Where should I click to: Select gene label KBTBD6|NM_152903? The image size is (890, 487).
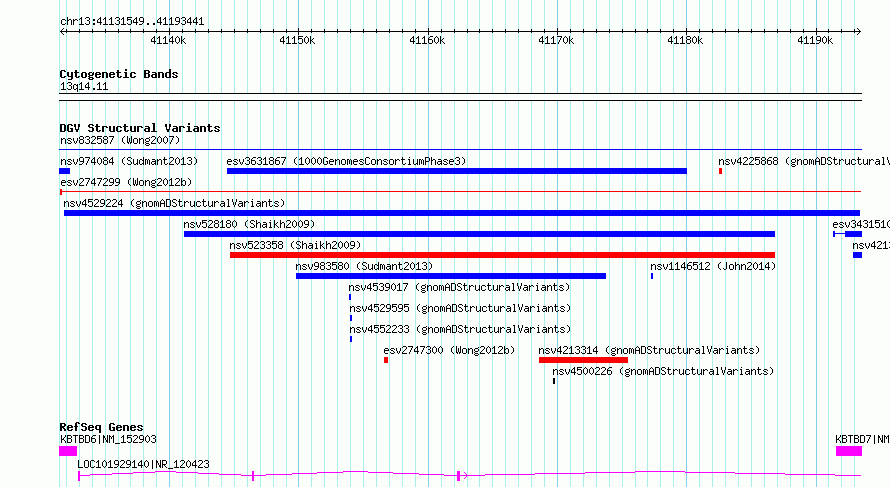coord(108,439)
